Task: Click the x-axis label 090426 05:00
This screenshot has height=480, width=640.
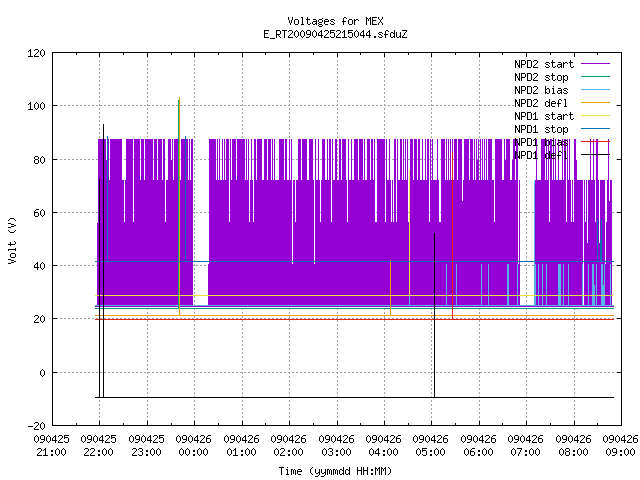Action: coord(431,446)
